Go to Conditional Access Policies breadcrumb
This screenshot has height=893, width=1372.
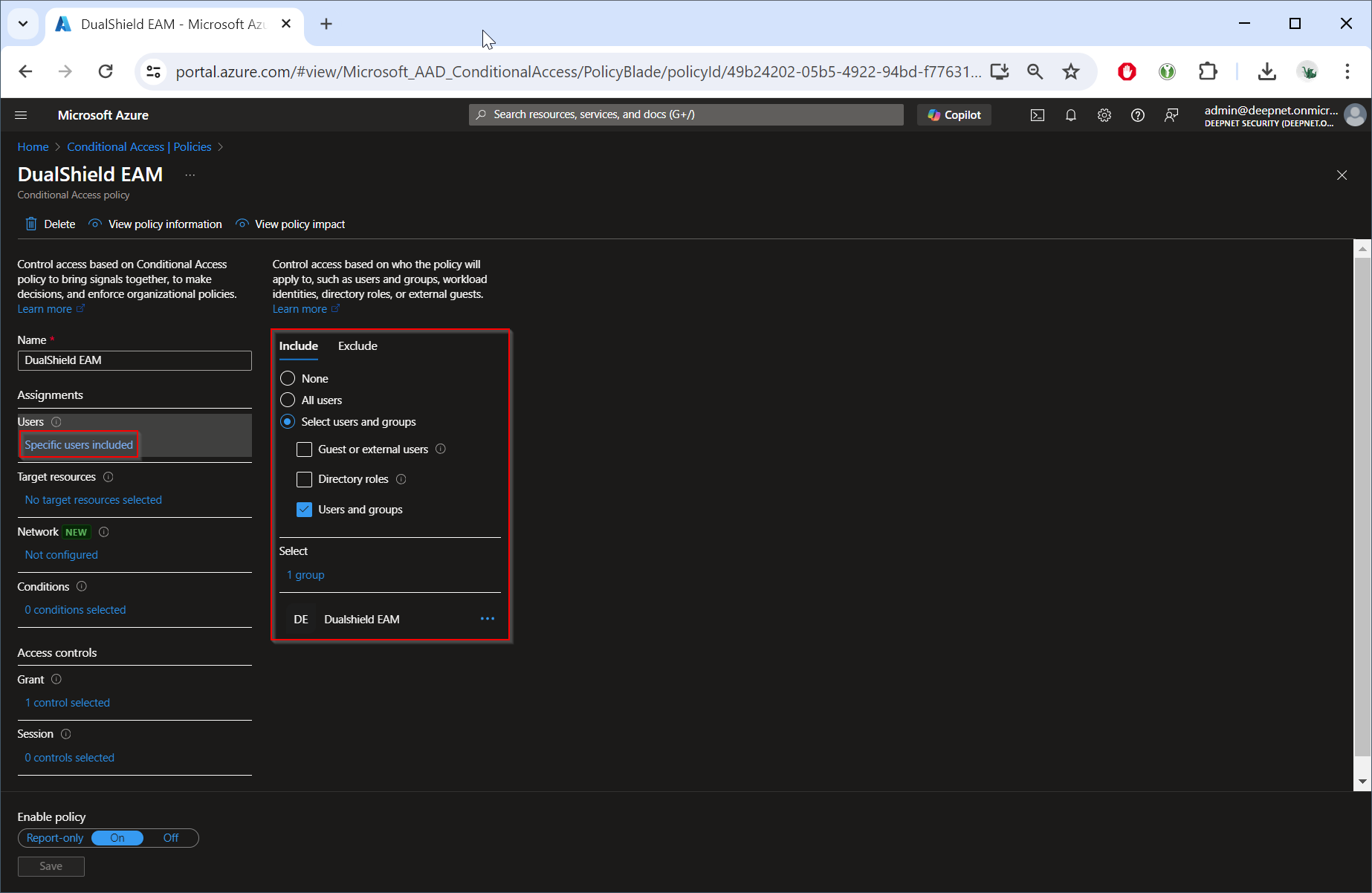coord(139,147)
